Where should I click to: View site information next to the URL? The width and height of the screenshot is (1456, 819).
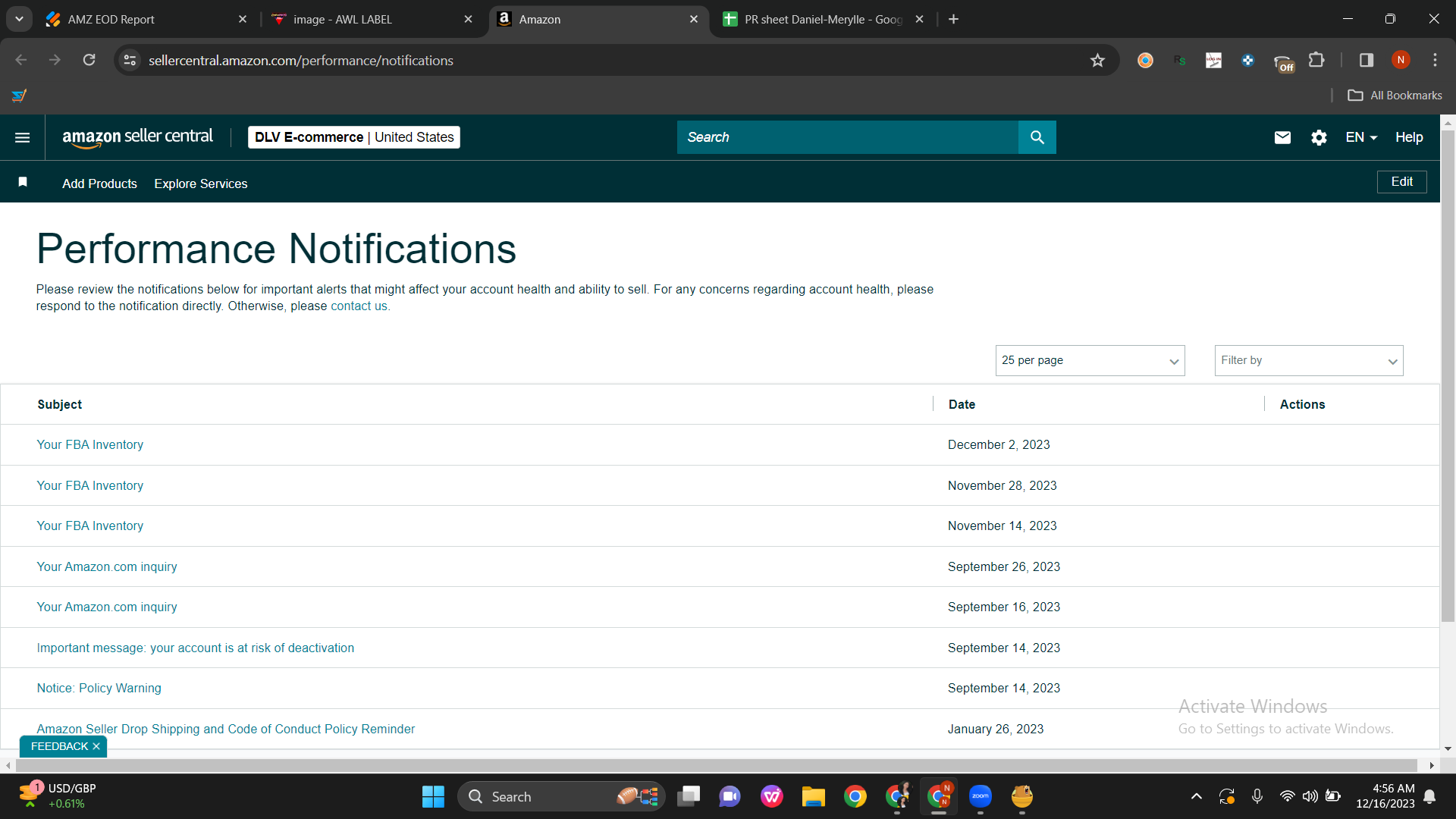click(x=130, y=60)
